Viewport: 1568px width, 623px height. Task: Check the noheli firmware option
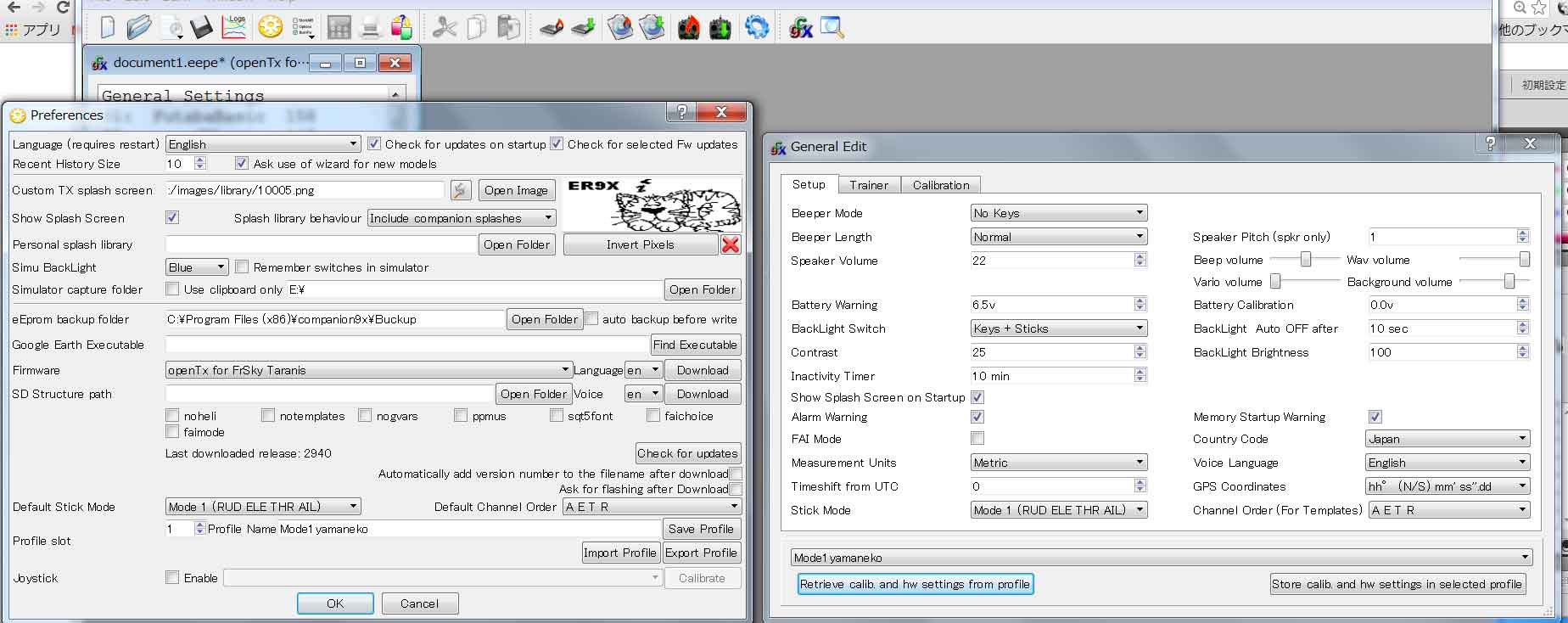(172, 416)
